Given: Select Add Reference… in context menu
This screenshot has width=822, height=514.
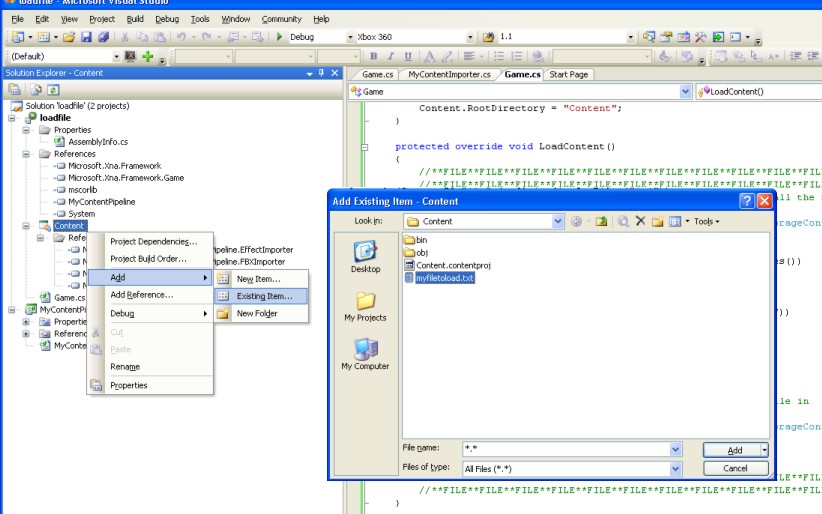Looking at the screenshot, I should tap(142, 295).
